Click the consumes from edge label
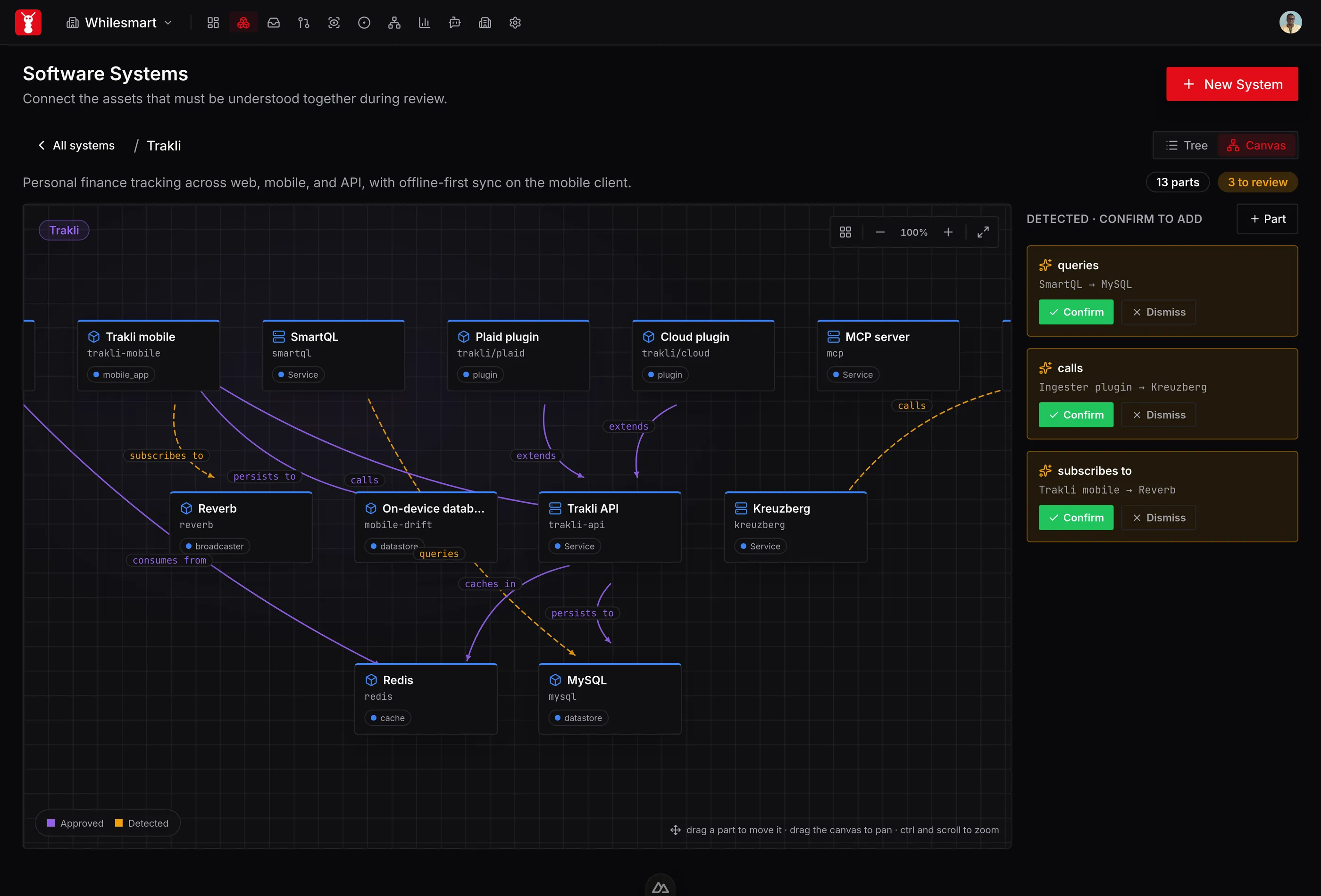The image size is (1321, 896). 169,560
